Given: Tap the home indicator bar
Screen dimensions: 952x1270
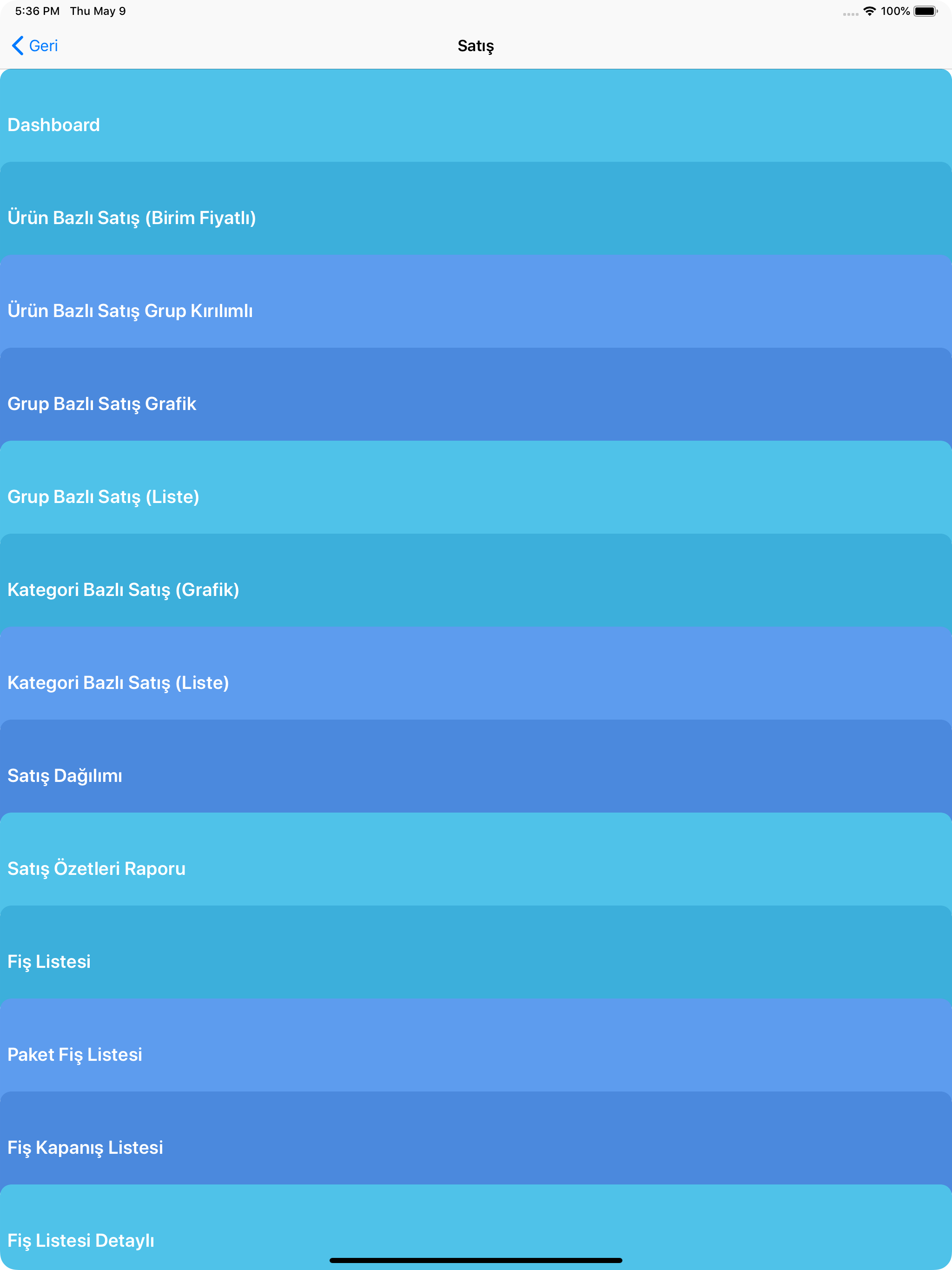Looking at the screenshot, I should (476, 1260).
